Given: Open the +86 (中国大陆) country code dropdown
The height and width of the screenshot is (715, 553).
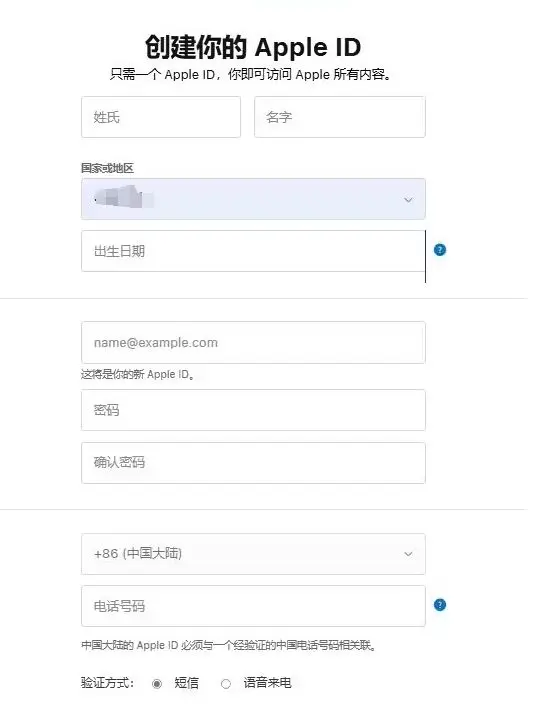Looking at the screenshot, I should 253,554.
